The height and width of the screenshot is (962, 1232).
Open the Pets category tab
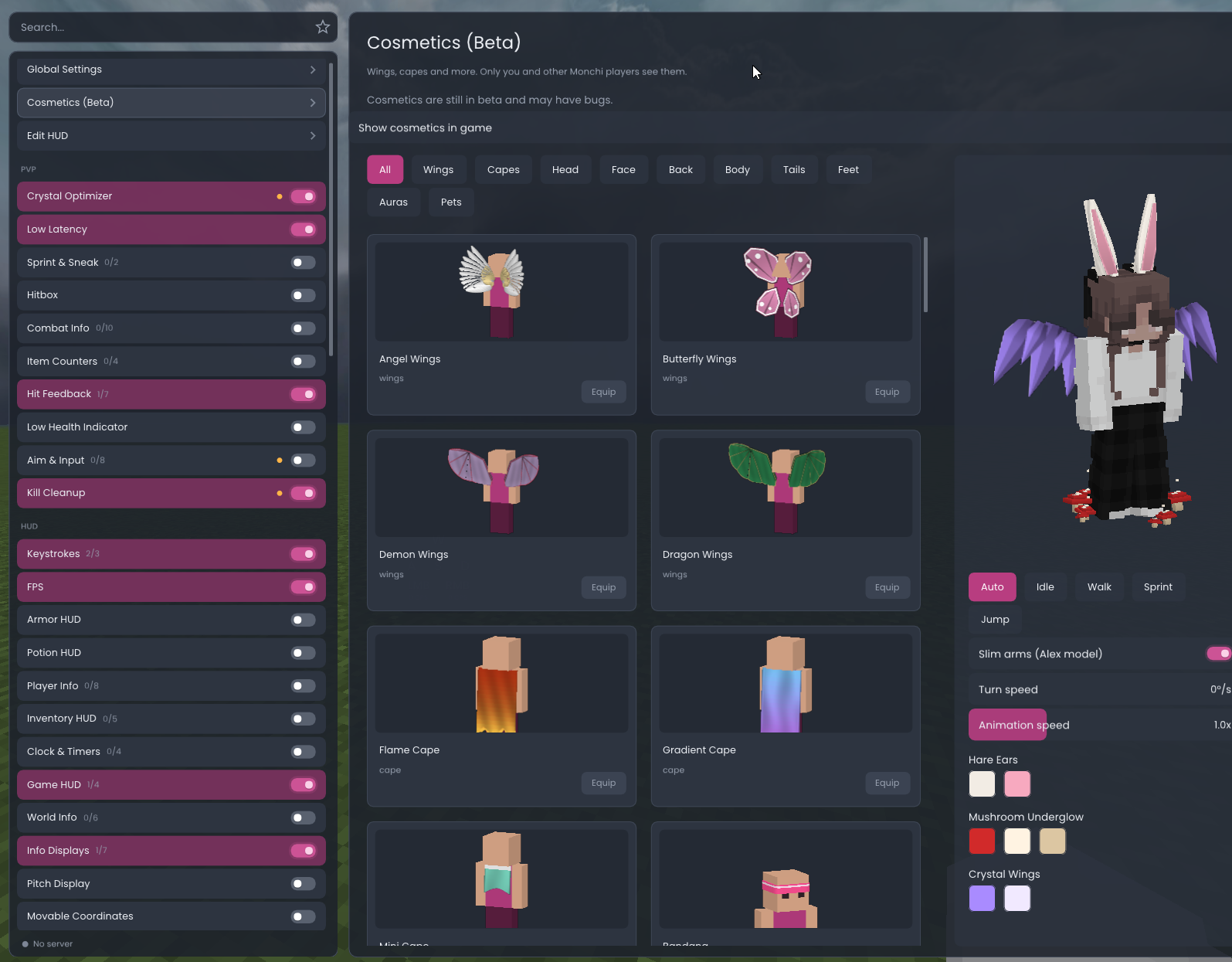pos(451,202)
